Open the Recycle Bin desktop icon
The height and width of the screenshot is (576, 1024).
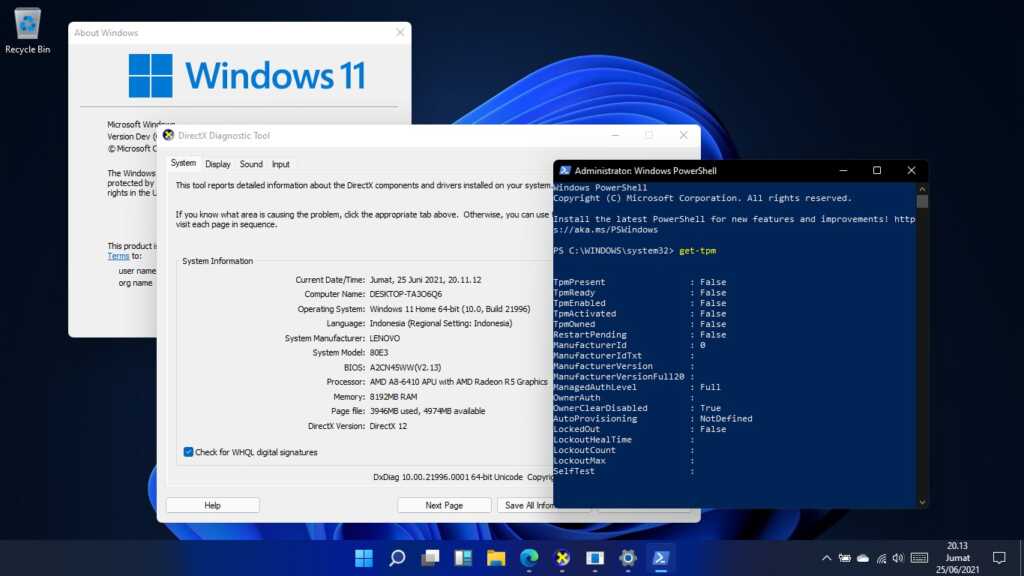(x=27, y=31)
